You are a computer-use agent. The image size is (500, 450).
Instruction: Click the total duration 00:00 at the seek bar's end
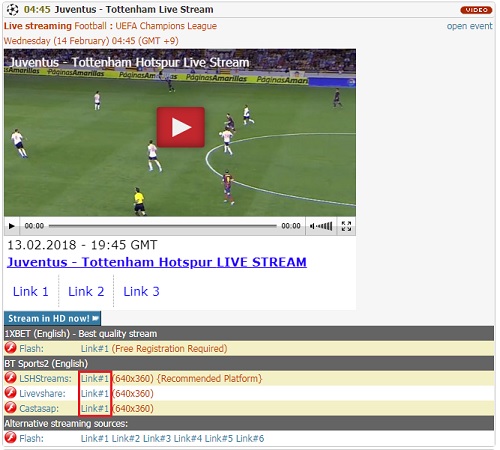point(291,226)
